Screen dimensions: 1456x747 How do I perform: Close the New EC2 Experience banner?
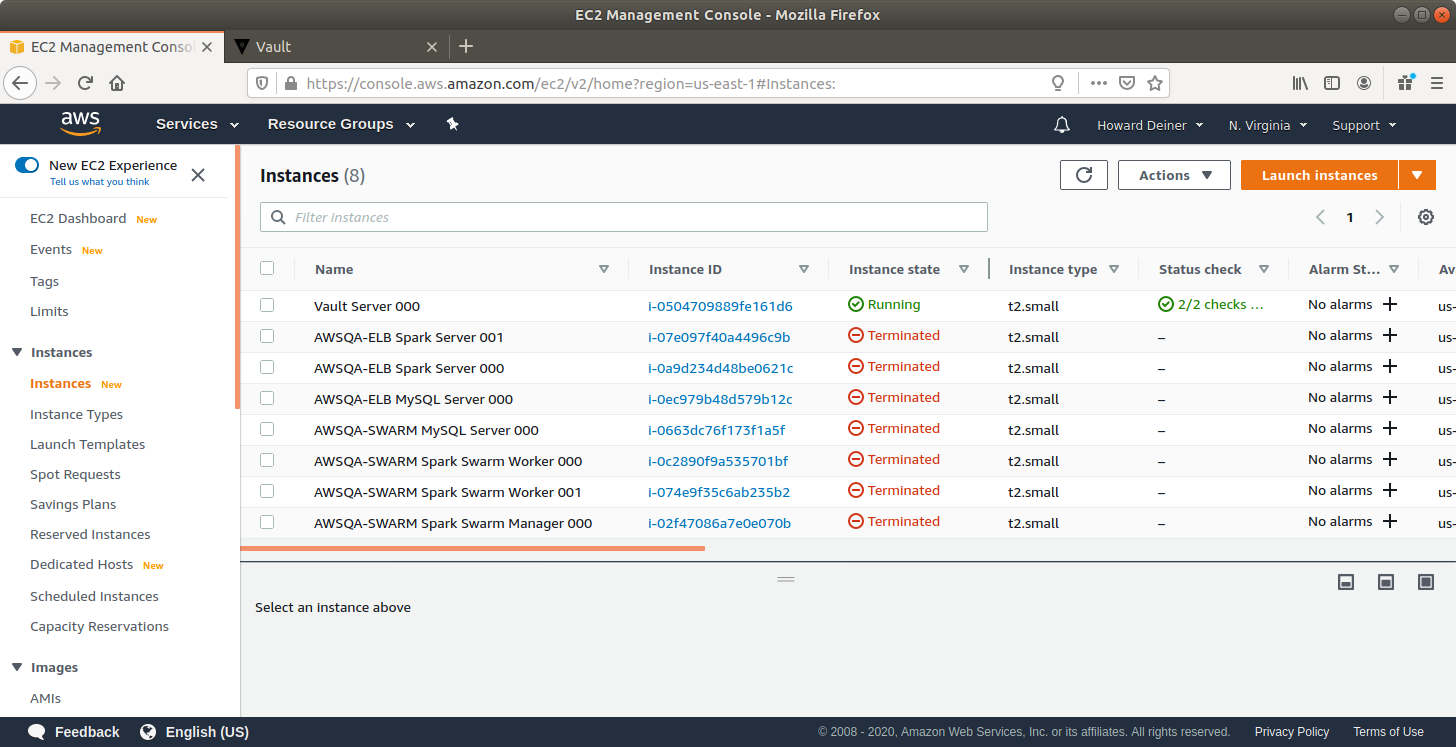pos(198,175)
